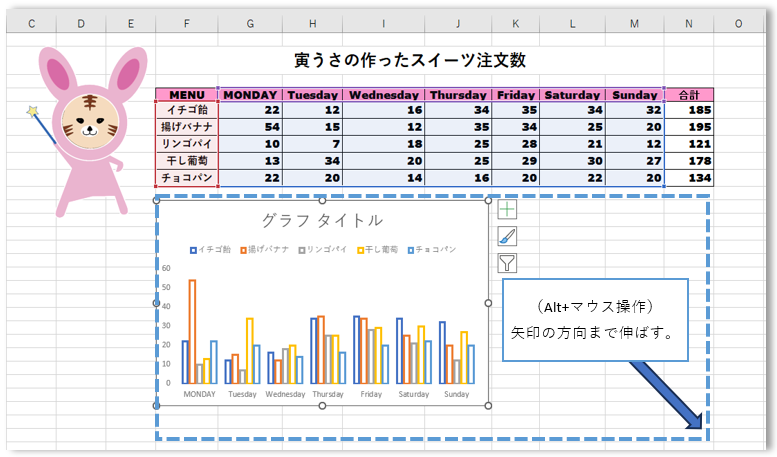Select column J header
This screenshot has width=777, height=457.
pos(458,24)
